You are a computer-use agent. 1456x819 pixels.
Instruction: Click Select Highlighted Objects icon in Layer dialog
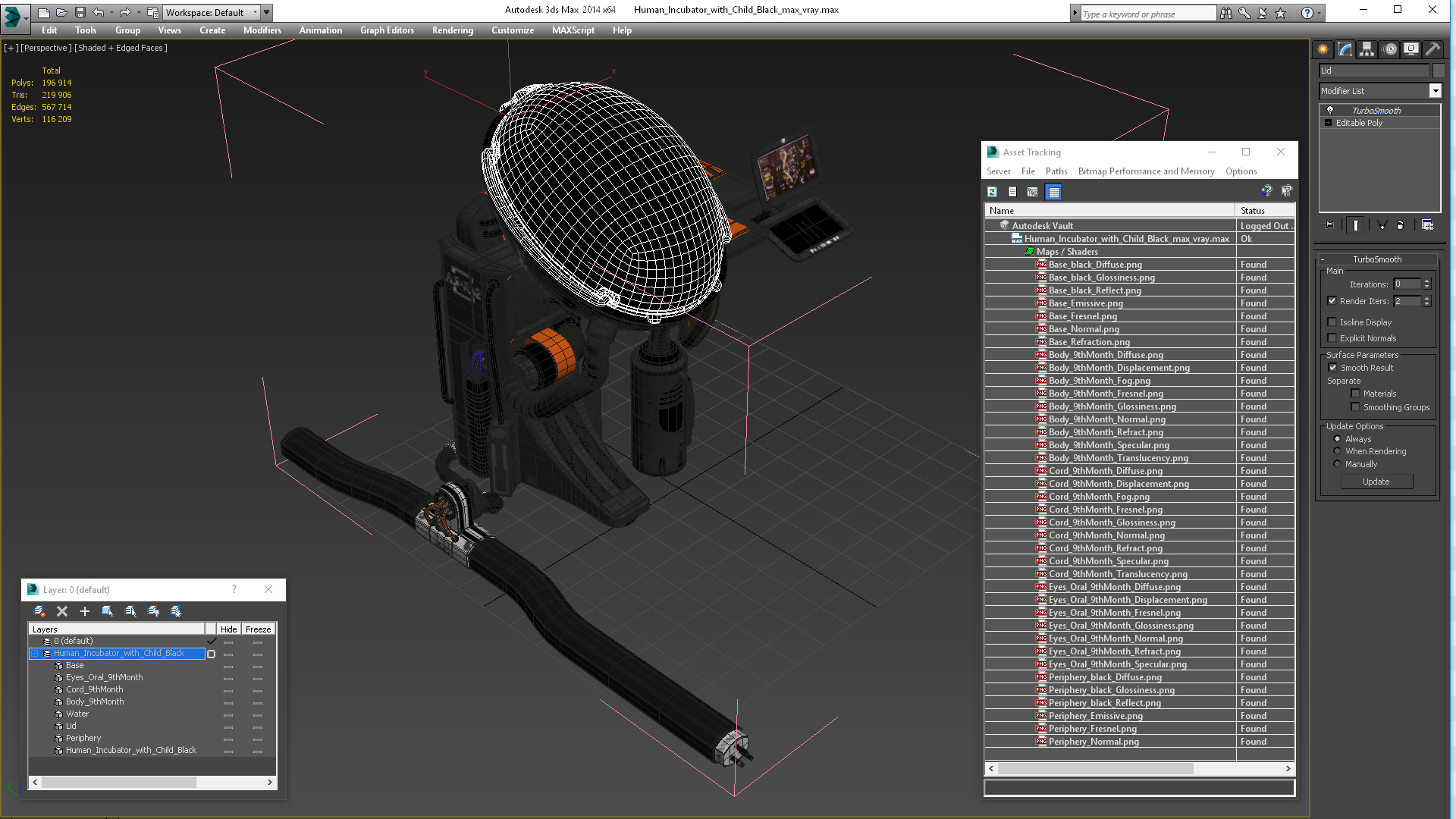108,611
